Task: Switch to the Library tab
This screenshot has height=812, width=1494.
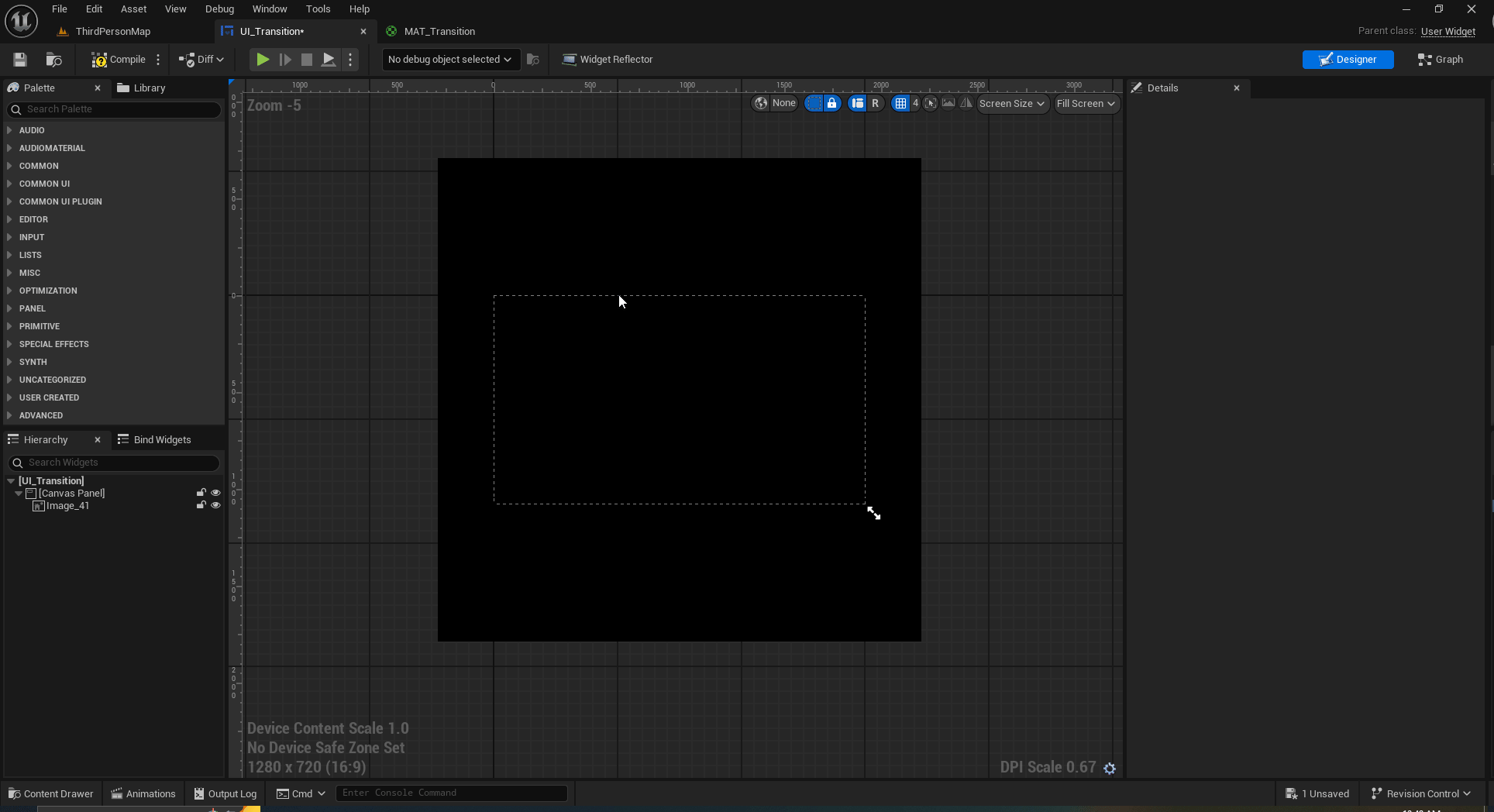Action: pos(141,88)
